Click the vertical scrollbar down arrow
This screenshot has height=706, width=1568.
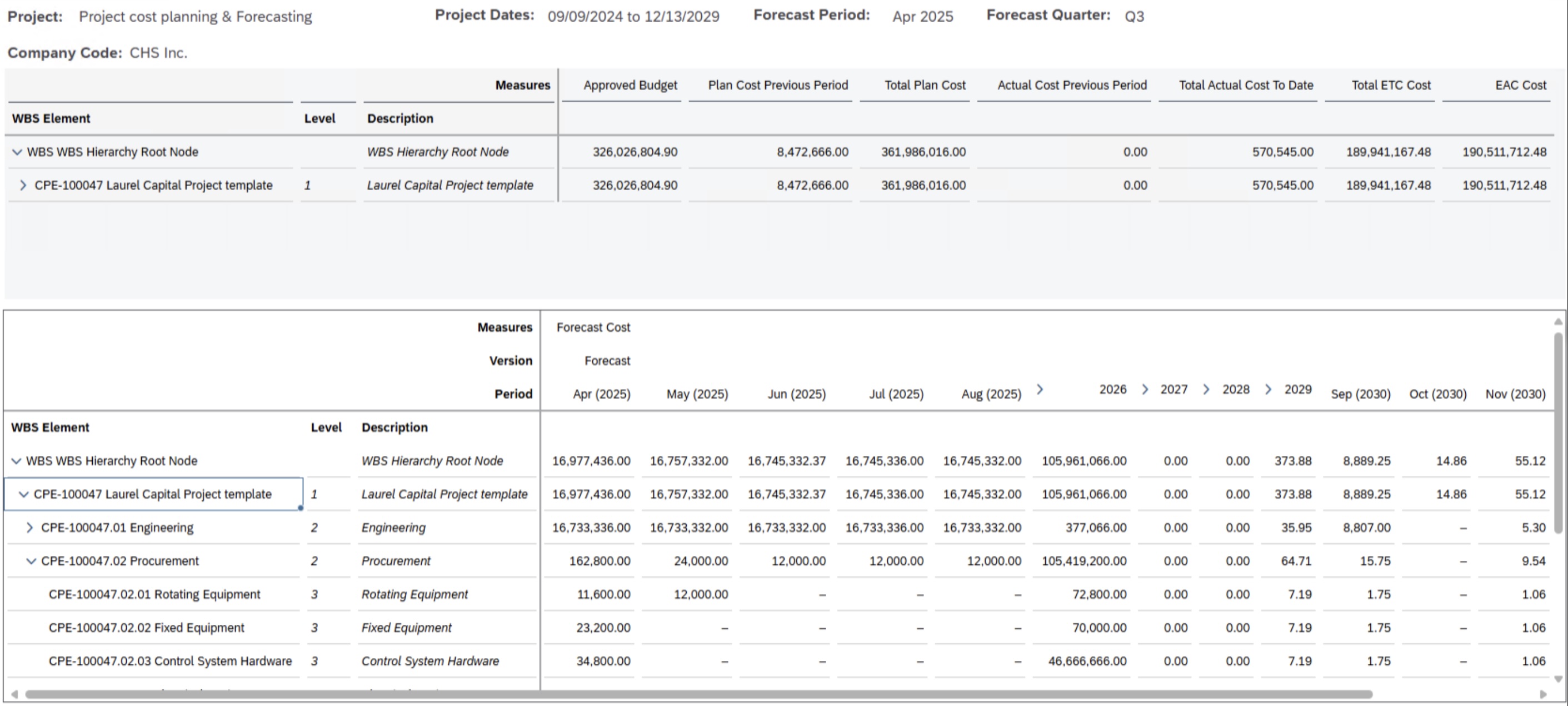1558,679
